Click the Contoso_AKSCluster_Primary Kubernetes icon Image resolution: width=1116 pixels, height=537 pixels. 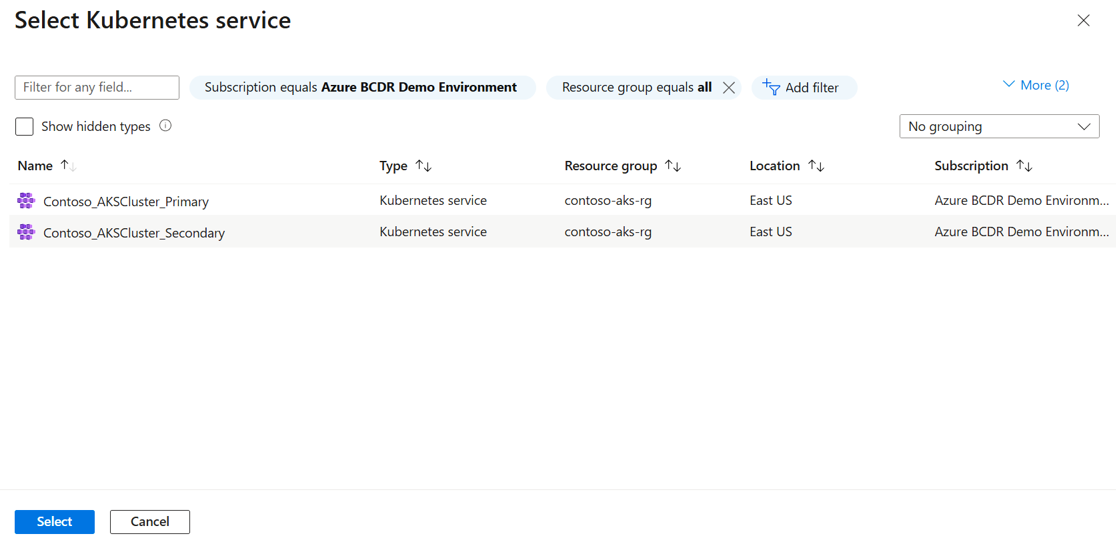click(x=26, y=201)
